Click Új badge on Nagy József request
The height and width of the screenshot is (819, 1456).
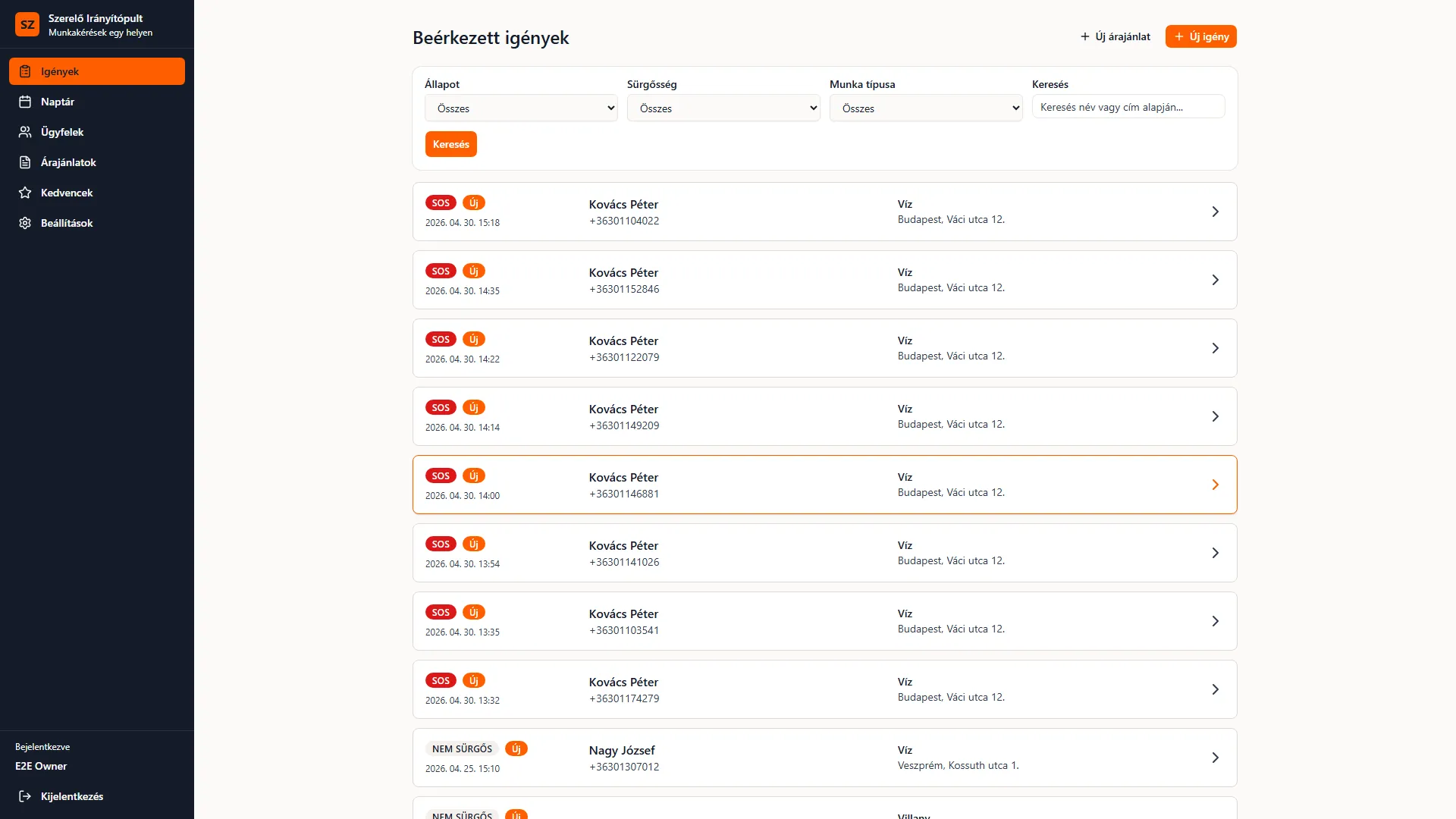(516, 748)
